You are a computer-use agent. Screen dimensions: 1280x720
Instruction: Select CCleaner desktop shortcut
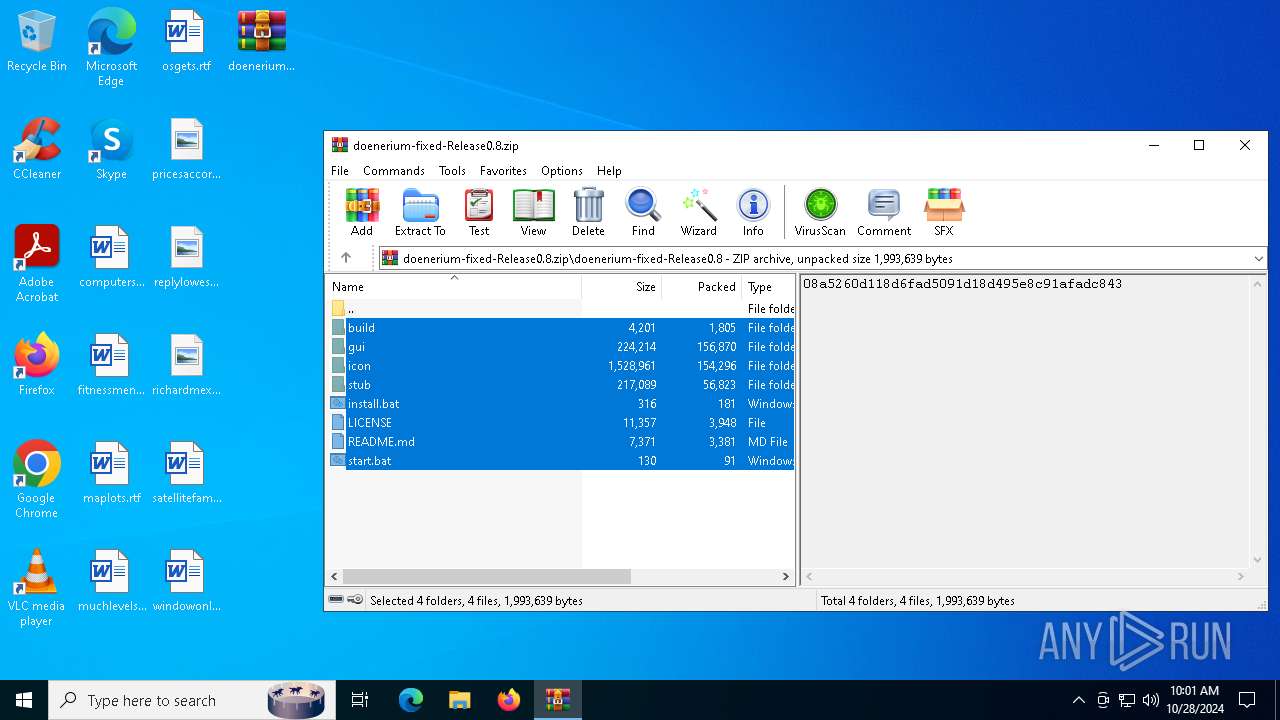37,150
